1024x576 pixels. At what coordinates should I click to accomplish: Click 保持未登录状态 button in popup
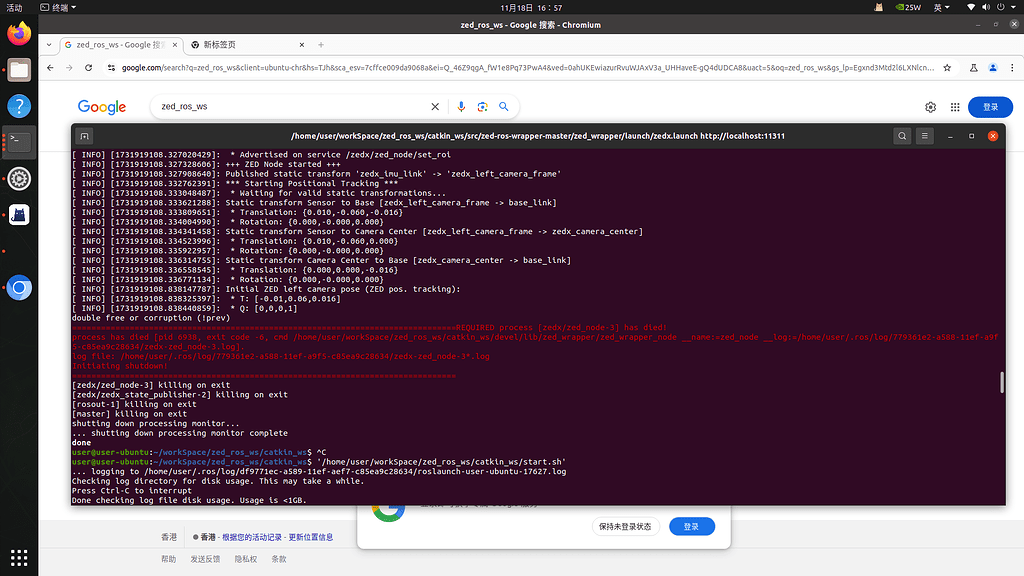[625, 526]
